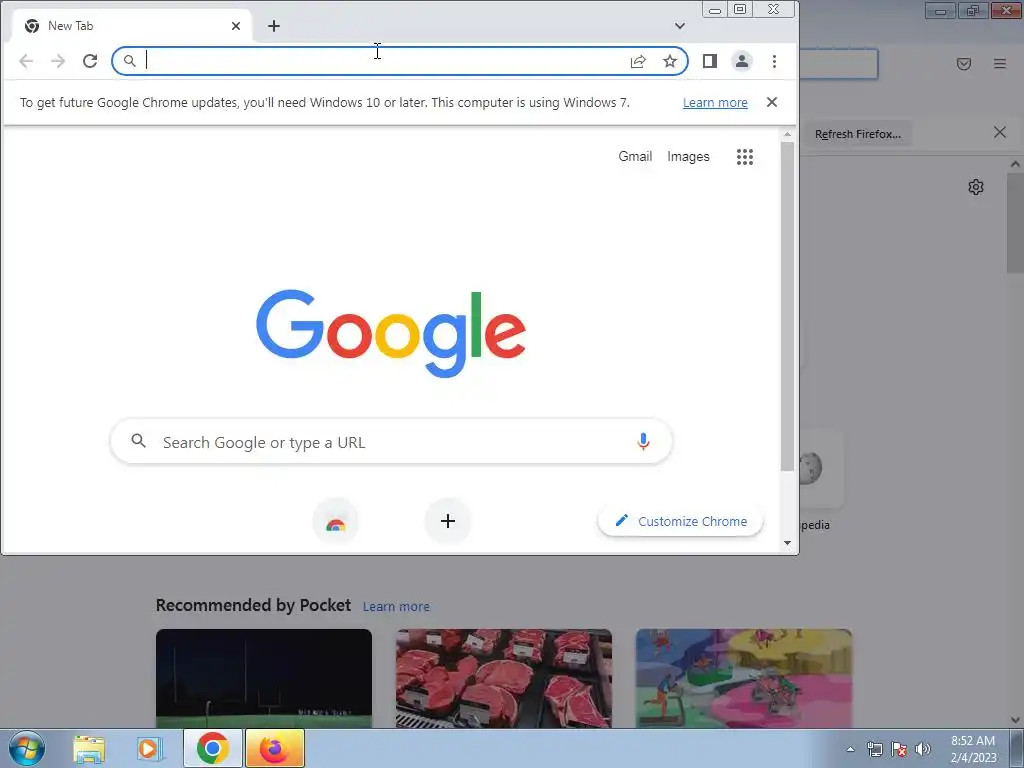1024x768 pixels.
Task: Open the Google Images link
Action: click(x=688, y=157)
